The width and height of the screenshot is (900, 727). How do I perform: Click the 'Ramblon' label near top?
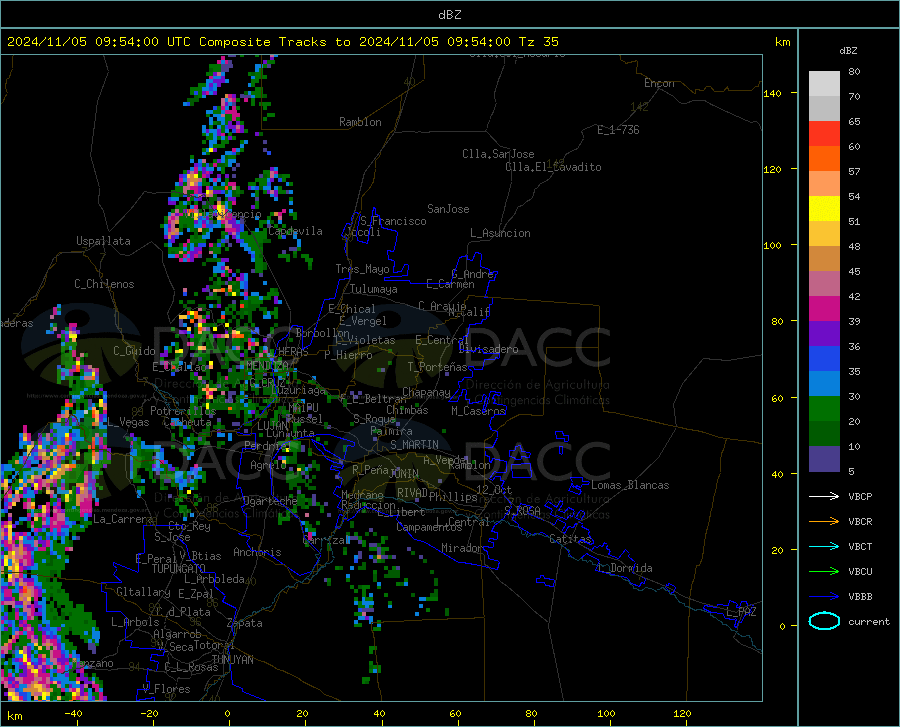pyautogui.click(x=360, y=122)
